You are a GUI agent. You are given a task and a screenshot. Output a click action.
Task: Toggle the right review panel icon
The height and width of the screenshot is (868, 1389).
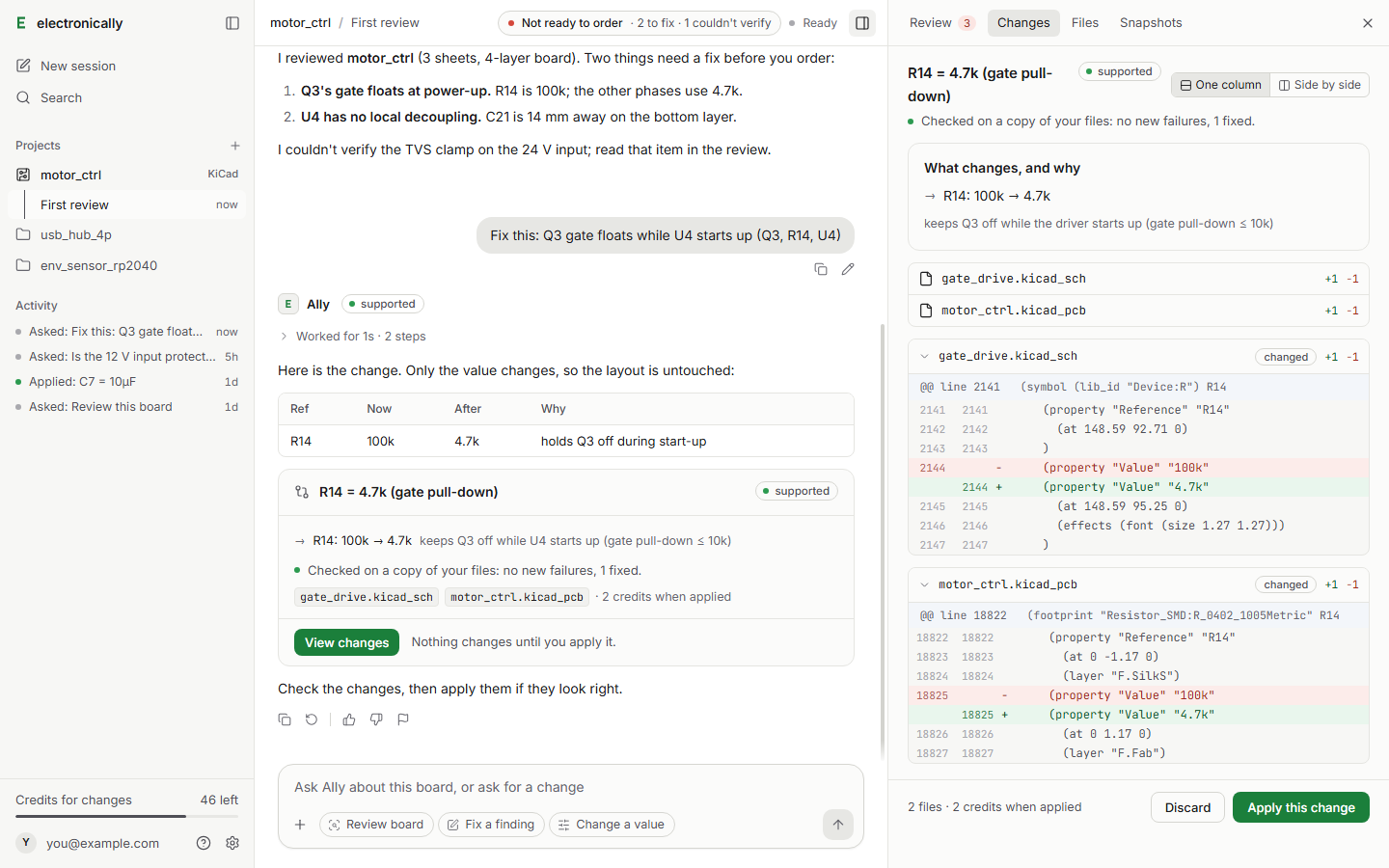point(862,23)
